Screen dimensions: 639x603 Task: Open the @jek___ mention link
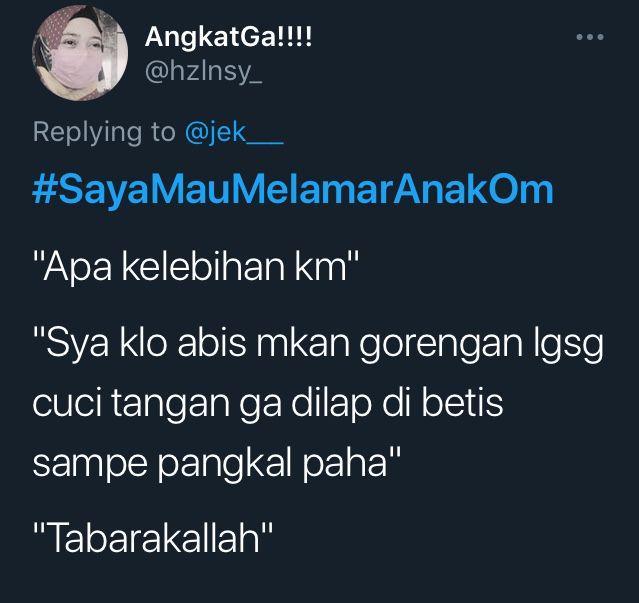[234, 132]
